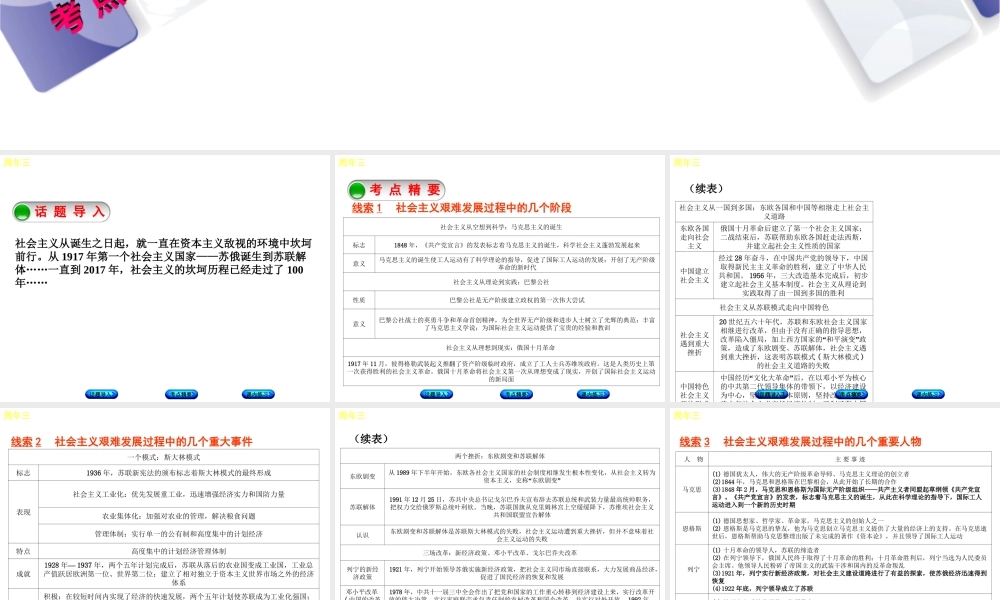Click the 社会主义从诞生之日起 intro paragraph
The image size is (1000, 600).
click(163, 263)
